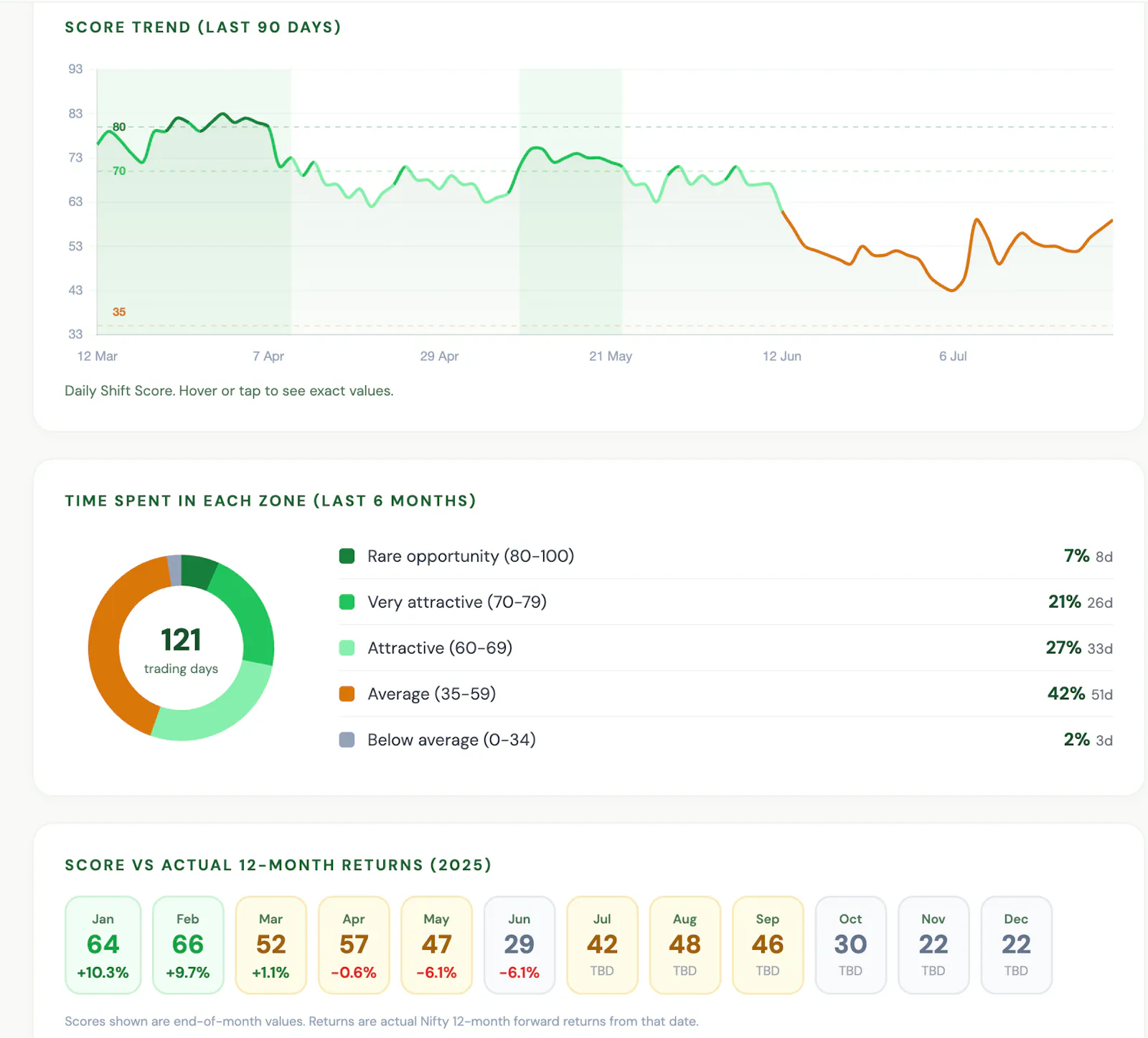Select the Oct card showing 30

click(851, 945)
